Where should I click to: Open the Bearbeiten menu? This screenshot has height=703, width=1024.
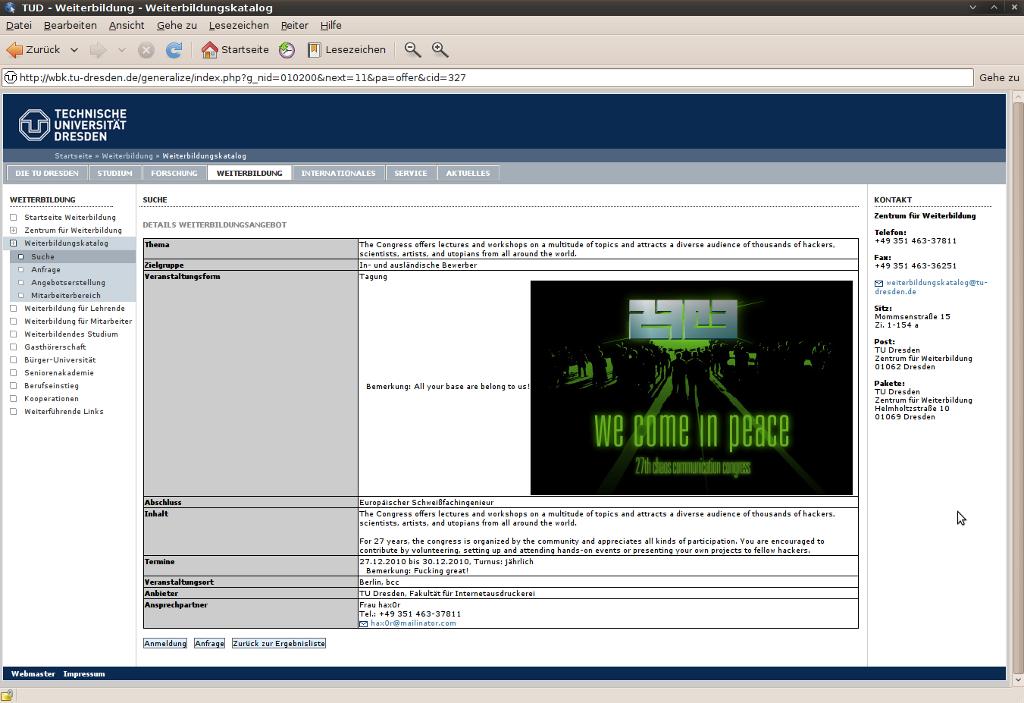pos(70,25)
